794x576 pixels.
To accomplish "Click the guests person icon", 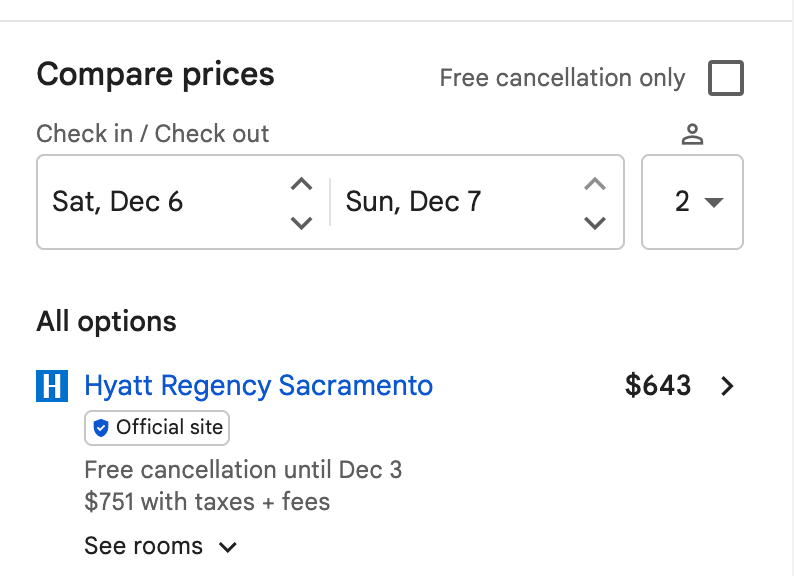I will [692, 134].
